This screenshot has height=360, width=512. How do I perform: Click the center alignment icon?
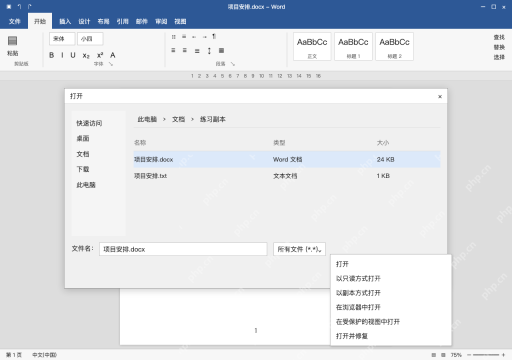click(184, 50)
